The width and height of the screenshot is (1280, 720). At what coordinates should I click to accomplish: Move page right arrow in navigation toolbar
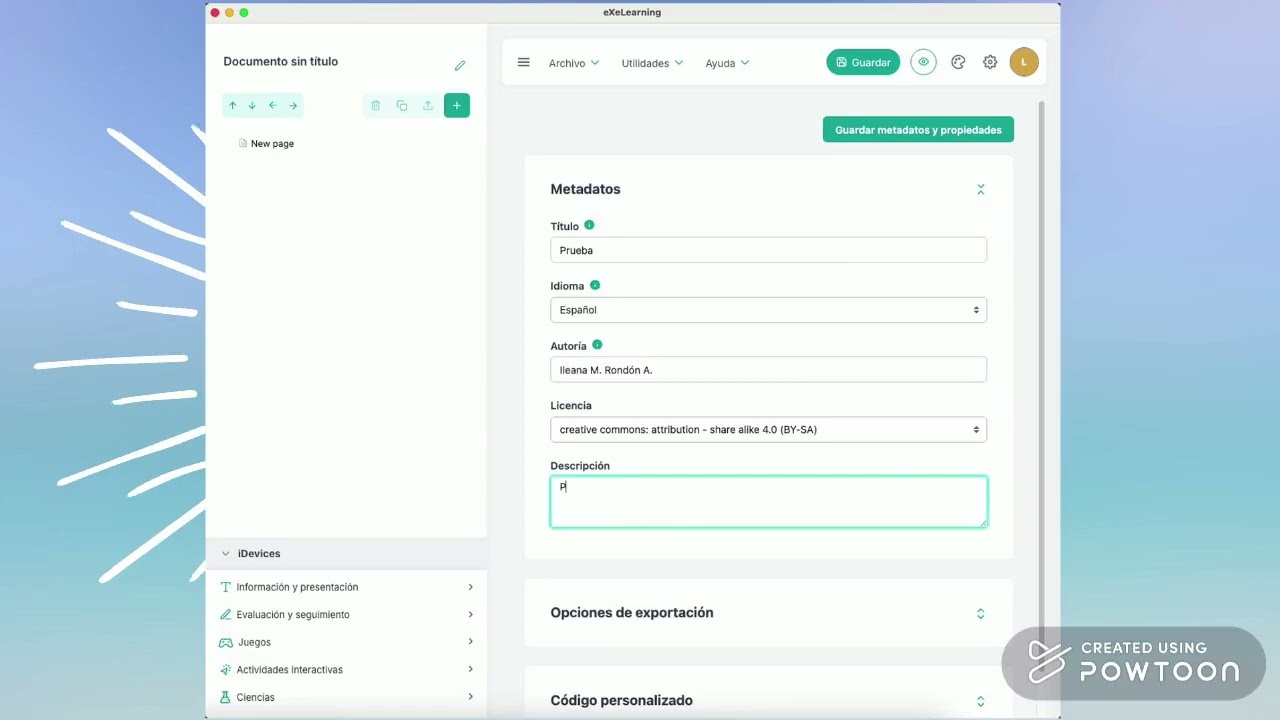click(293, 105)
